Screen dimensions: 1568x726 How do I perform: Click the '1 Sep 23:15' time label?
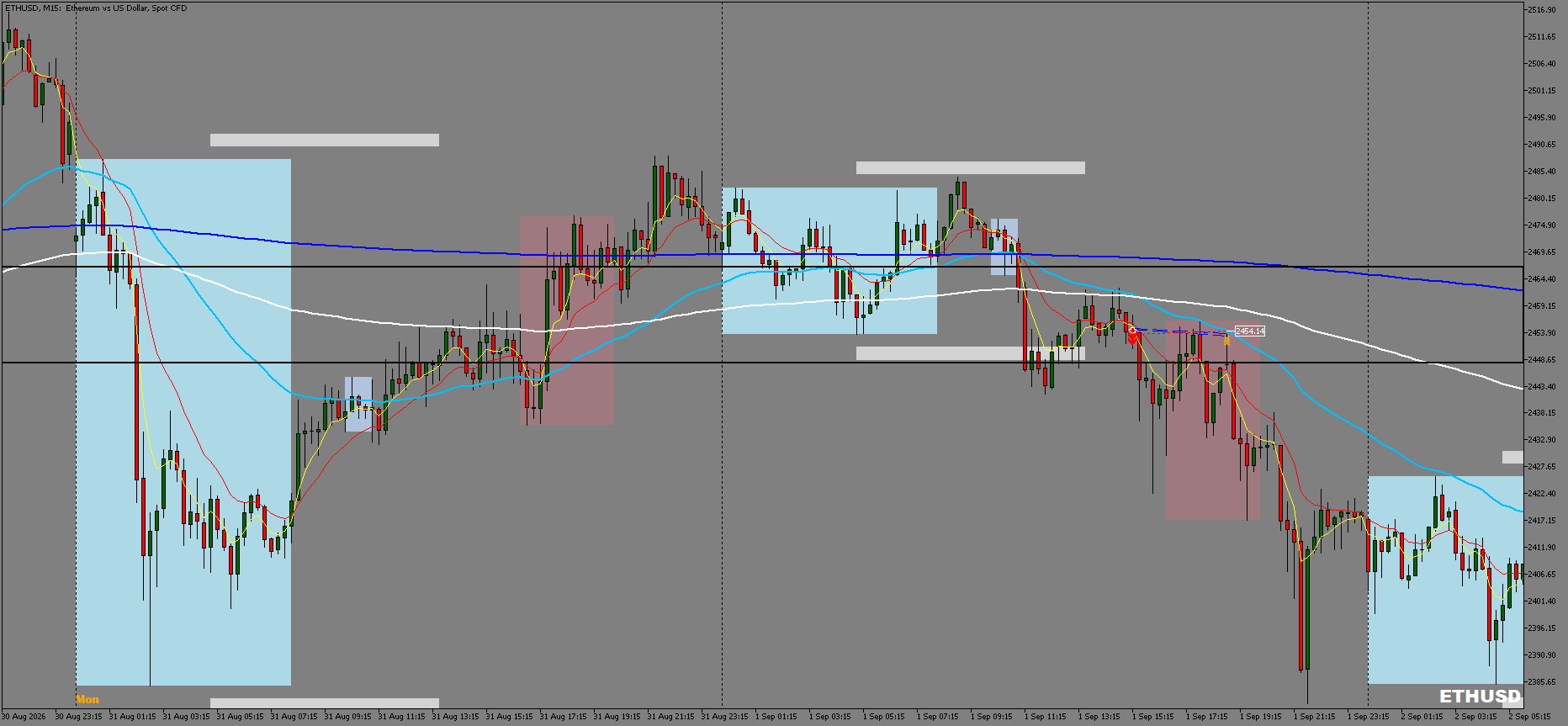coord(1368,717)
